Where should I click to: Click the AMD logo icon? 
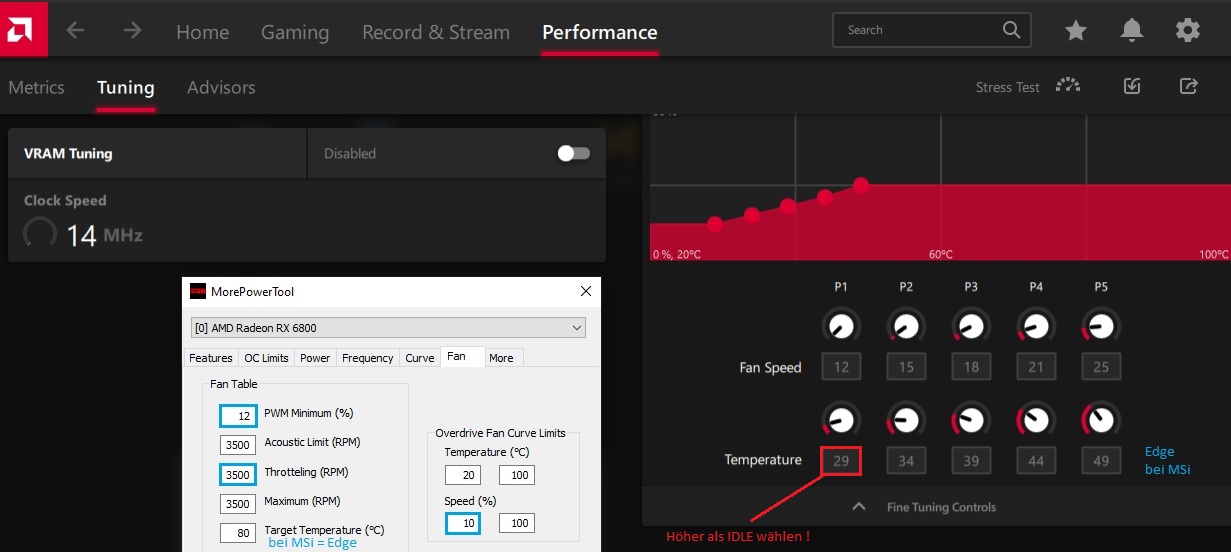[23, 28]
